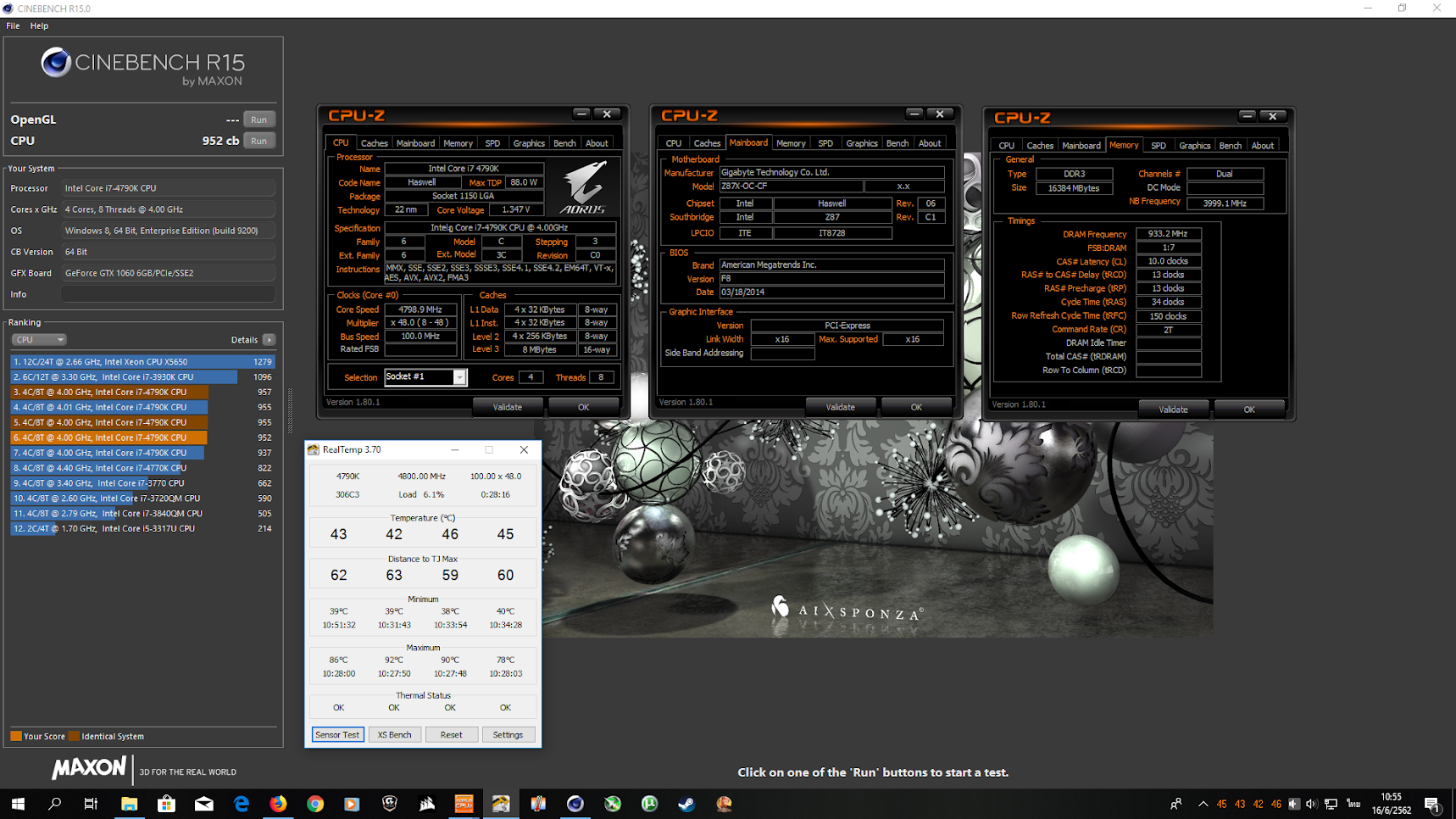Viewport: 1456px width, 819px height.
Task: Run the OpenGL benchmark test
Action: 258,120
